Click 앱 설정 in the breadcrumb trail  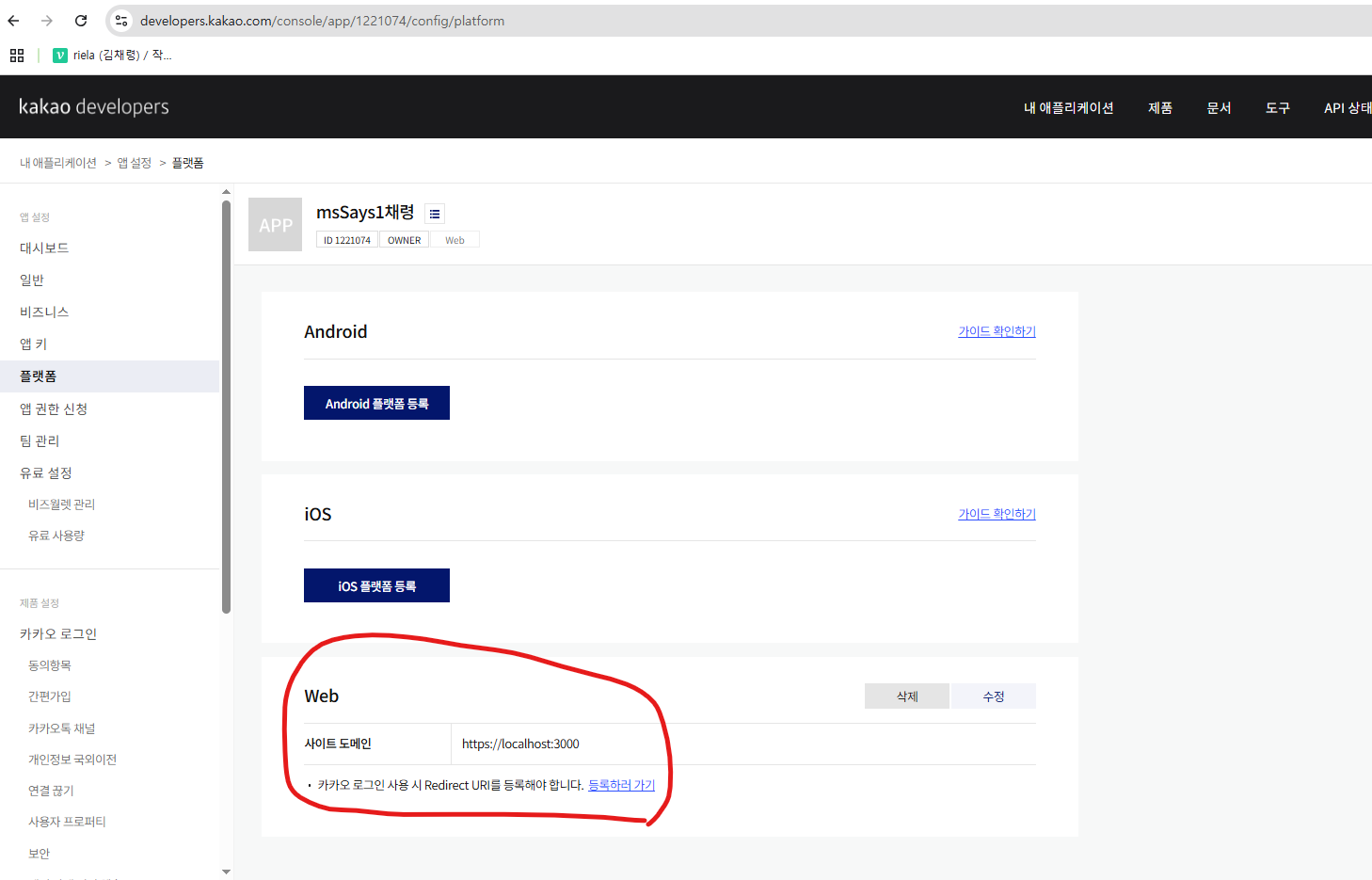tap(134, 162)
